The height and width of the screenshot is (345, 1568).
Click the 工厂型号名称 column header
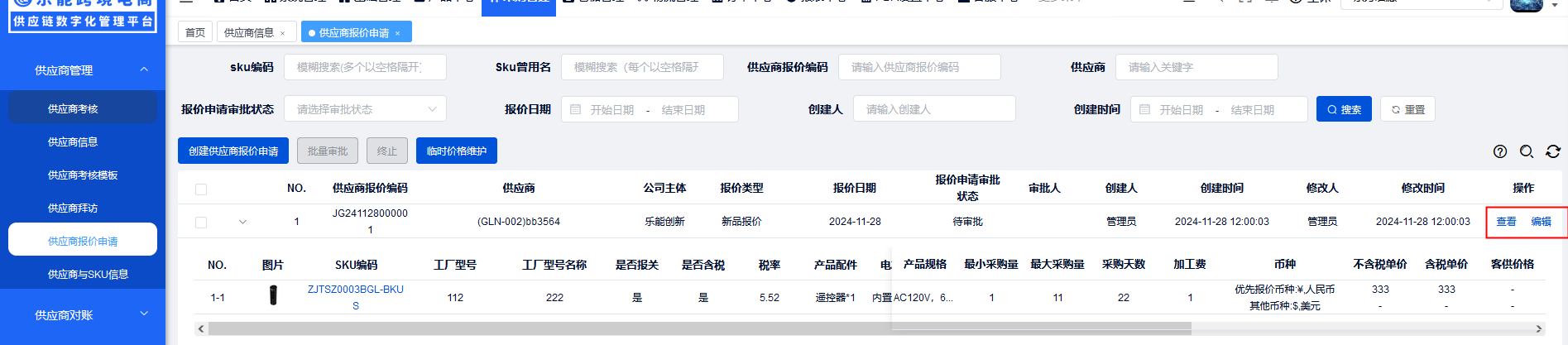pyautogui.click(x=554, y=265)
